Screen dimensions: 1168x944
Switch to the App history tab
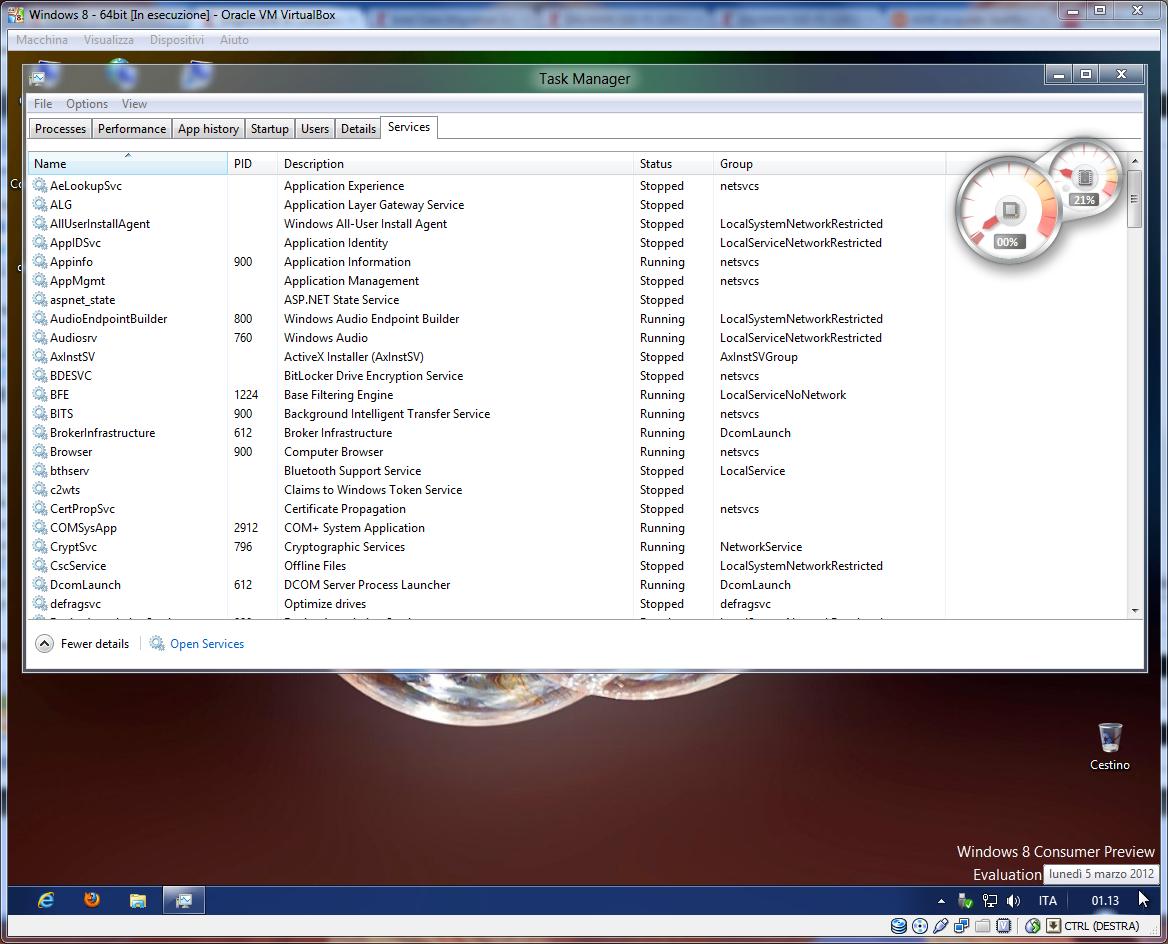209,129
